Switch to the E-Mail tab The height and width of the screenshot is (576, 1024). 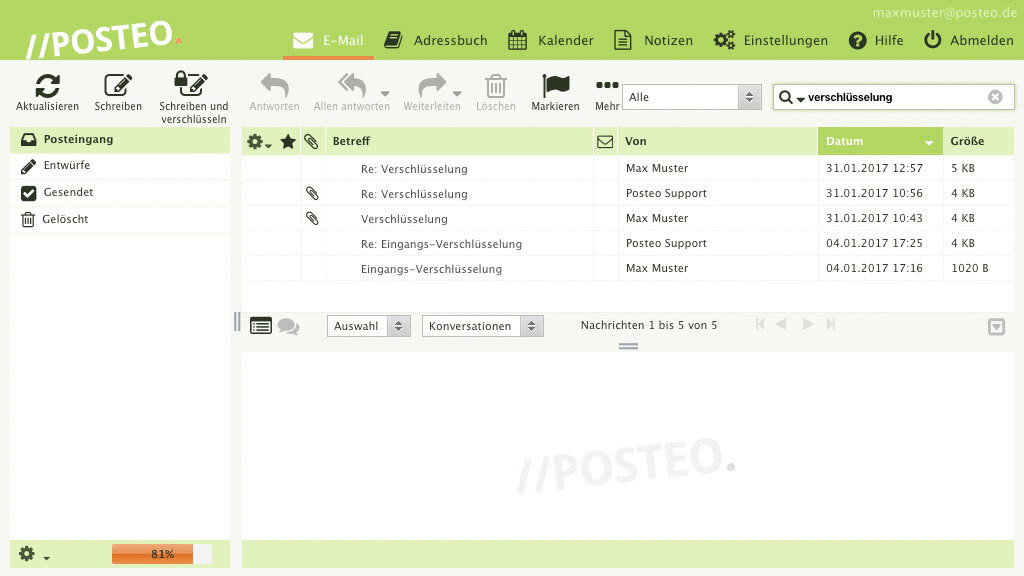328,40
